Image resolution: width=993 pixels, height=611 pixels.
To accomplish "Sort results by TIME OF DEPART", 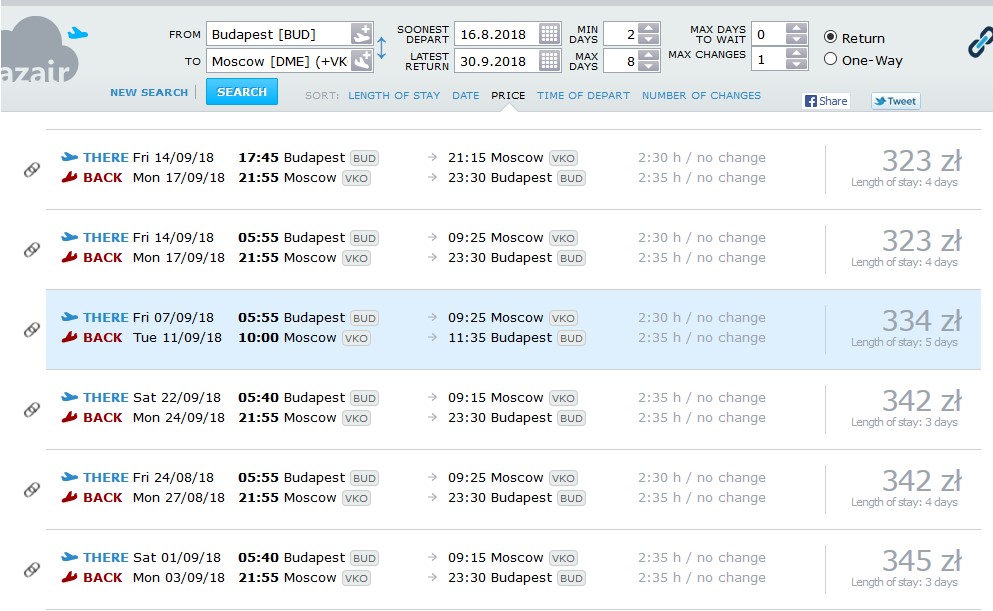I will [583, 96].
